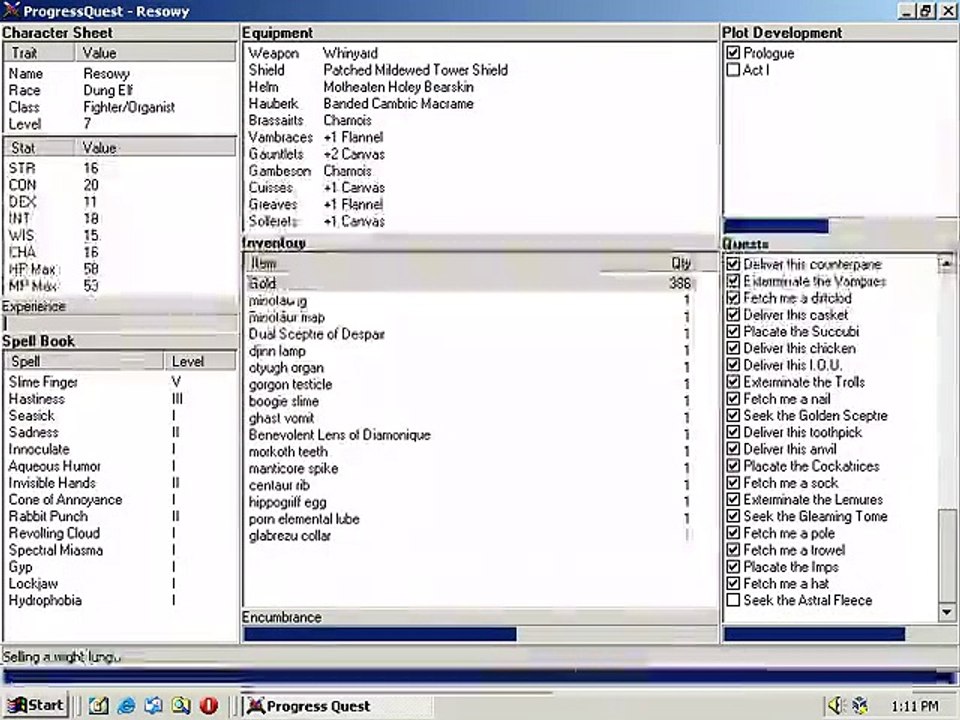Screen dimensions: 960x720
Task: Click the volume speaker tray icon
Action: (835, 706)
